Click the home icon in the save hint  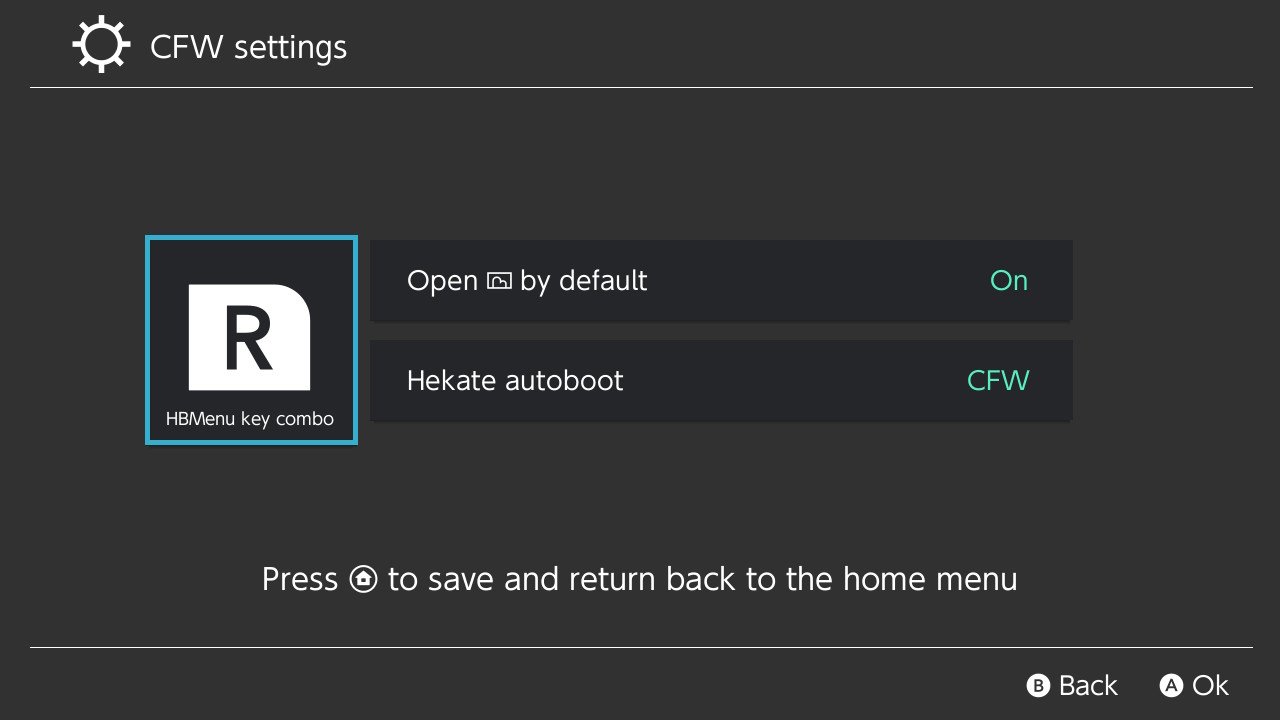(x=364, y=579)
